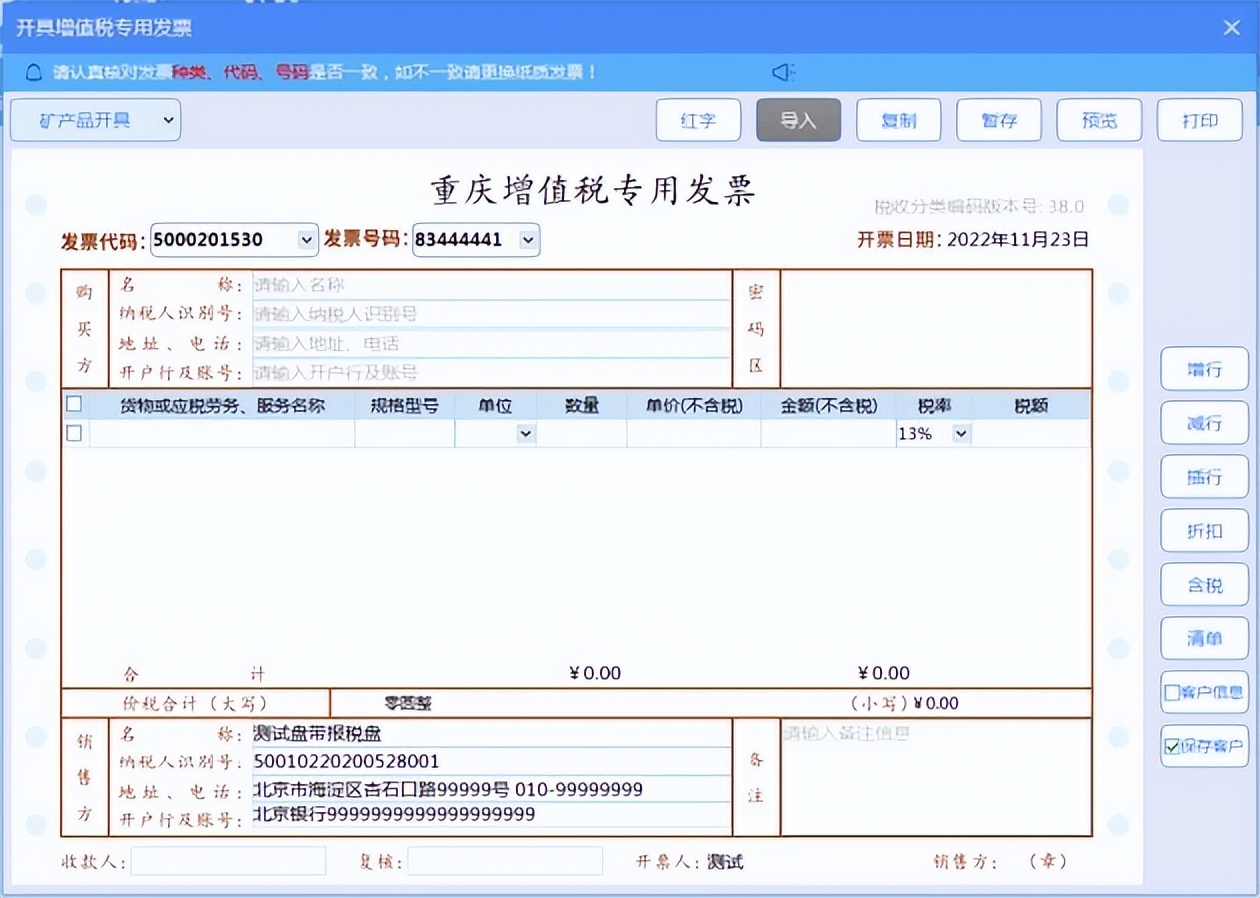This screenshot has height=898, width=1260.
Task: Click the 预览 button
Action: 1099,119
